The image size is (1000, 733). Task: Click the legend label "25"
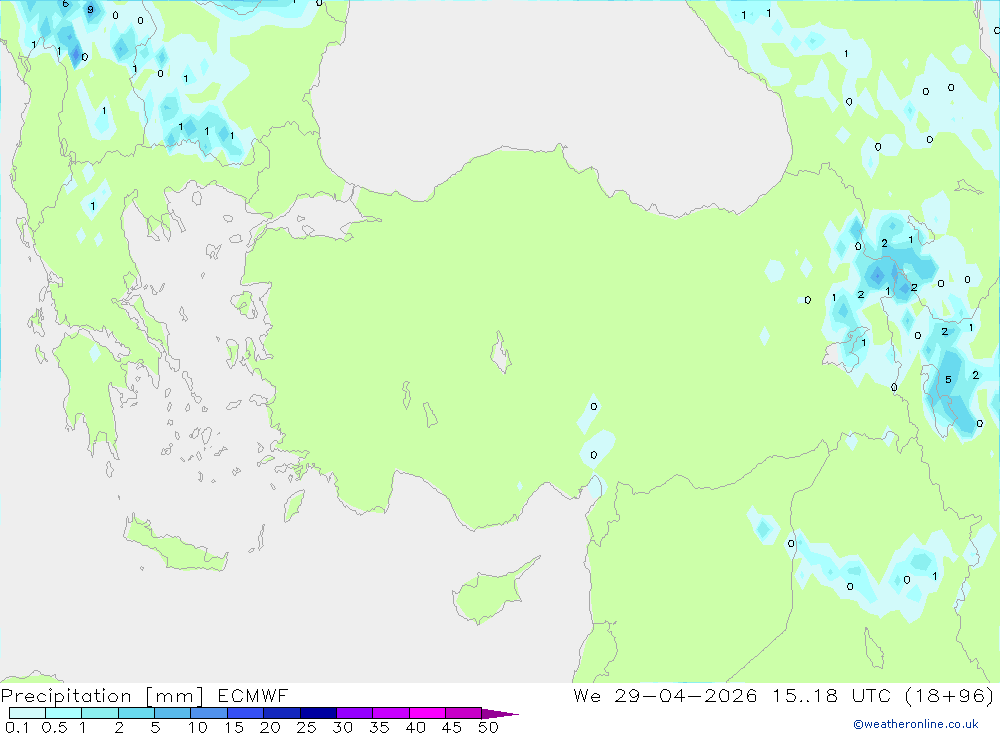306,727
